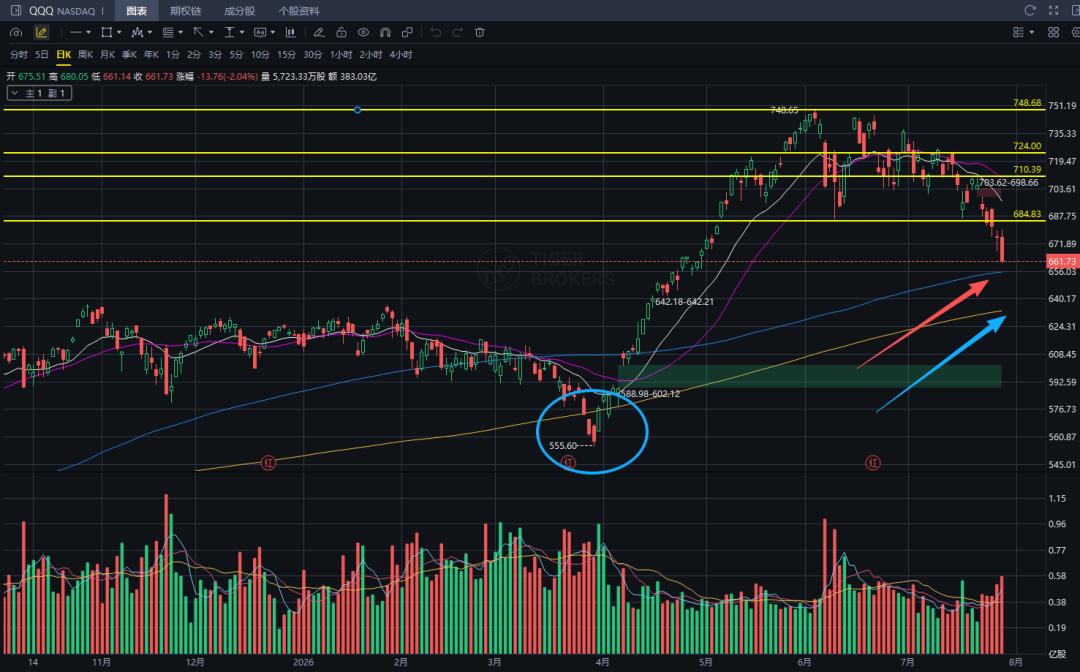Undo the last drawing action
The height and width of the screenshot is (672, 1080).
coord(435,32)
